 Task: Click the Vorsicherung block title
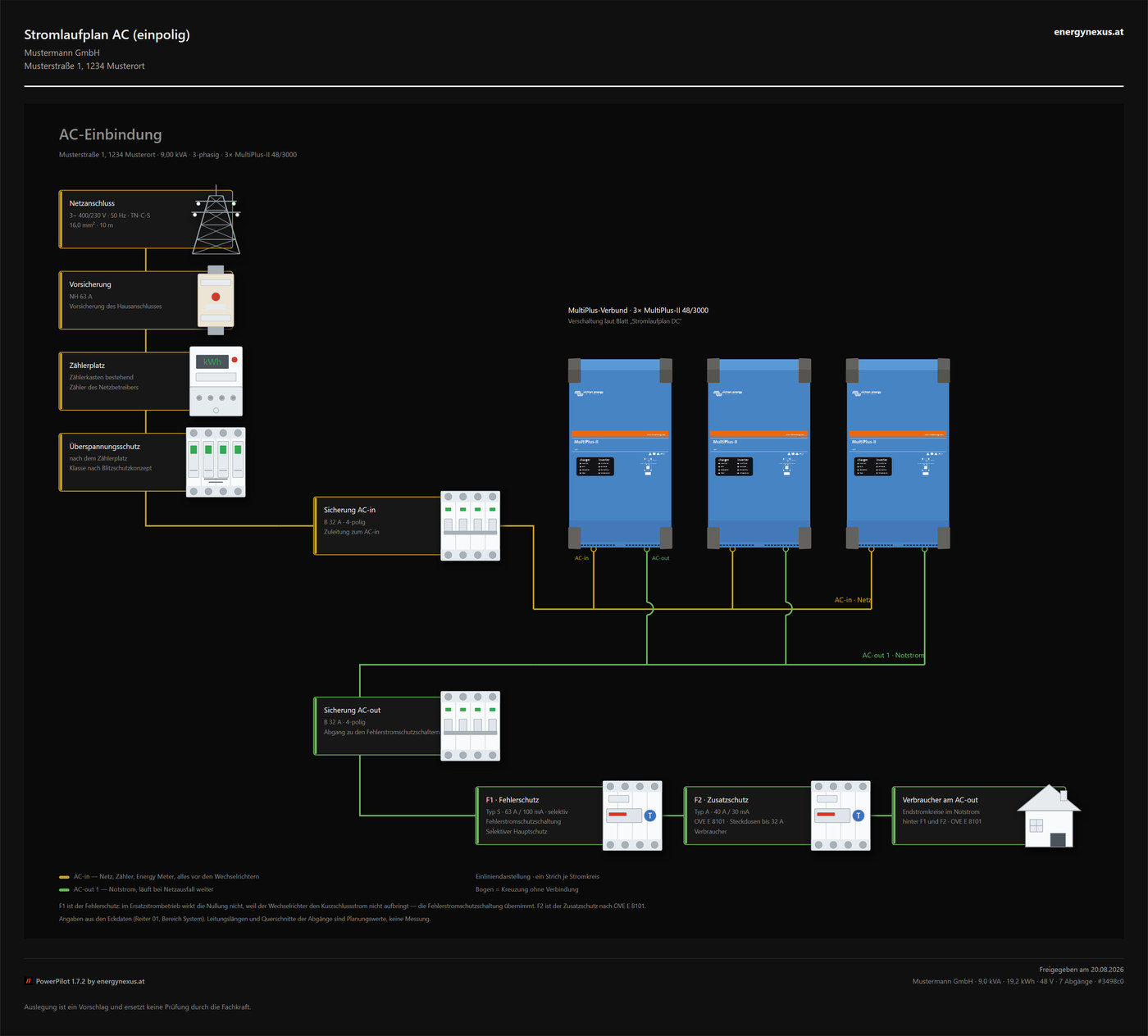[90, 284]
